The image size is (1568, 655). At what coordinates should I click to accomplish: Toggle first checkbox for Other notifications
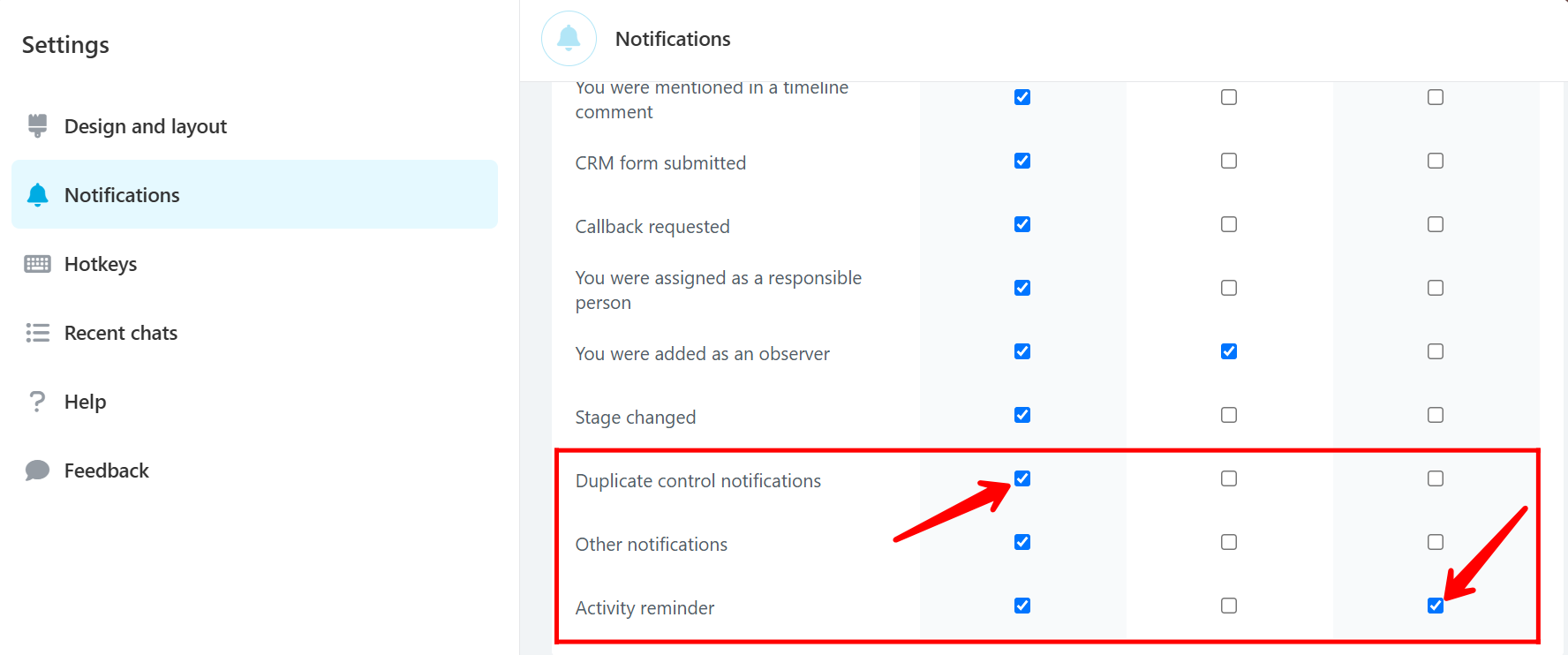click(x=1022, y=542)
